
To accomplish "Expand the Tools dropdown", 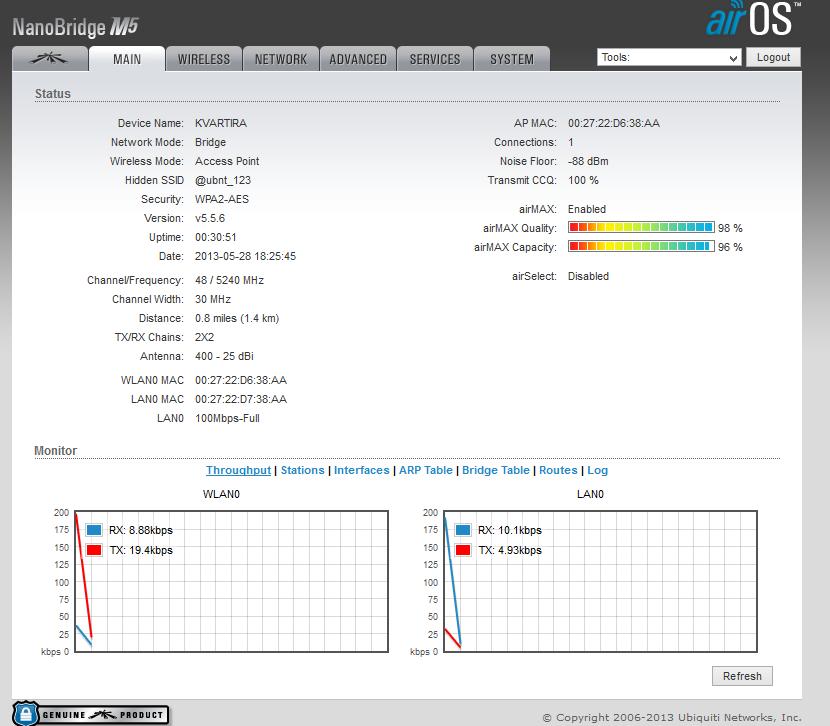I will tap(669, 58).
